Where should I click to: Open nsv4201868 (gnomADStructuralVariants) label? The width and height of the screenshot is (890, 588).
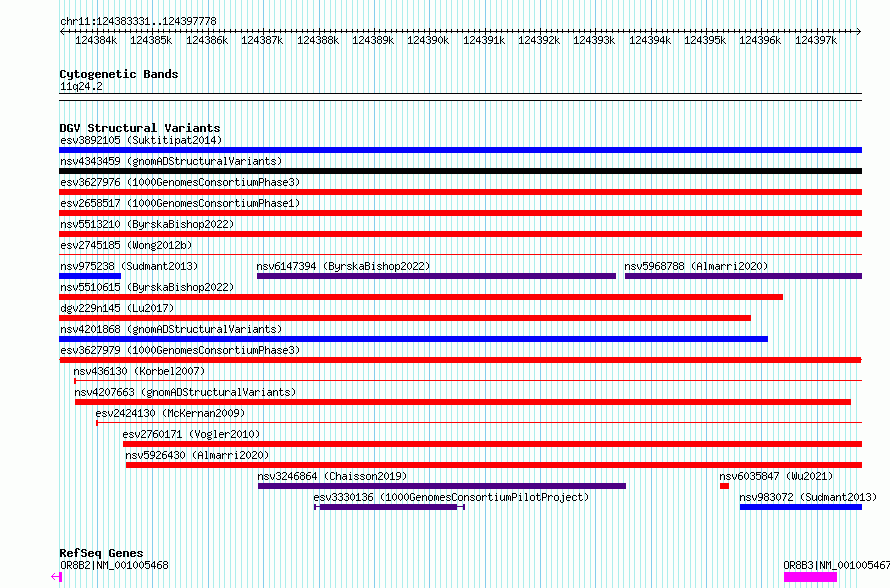pos(171,329)
